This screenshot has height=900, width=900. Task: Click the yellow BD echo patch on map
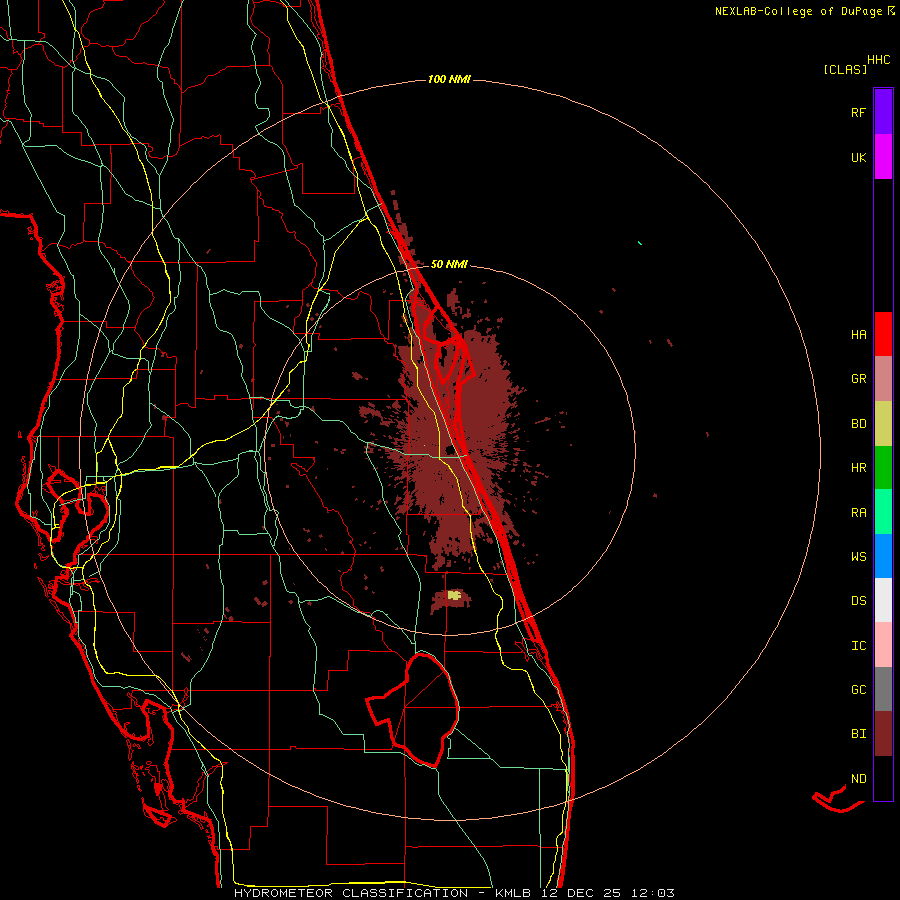pos(454,595)
